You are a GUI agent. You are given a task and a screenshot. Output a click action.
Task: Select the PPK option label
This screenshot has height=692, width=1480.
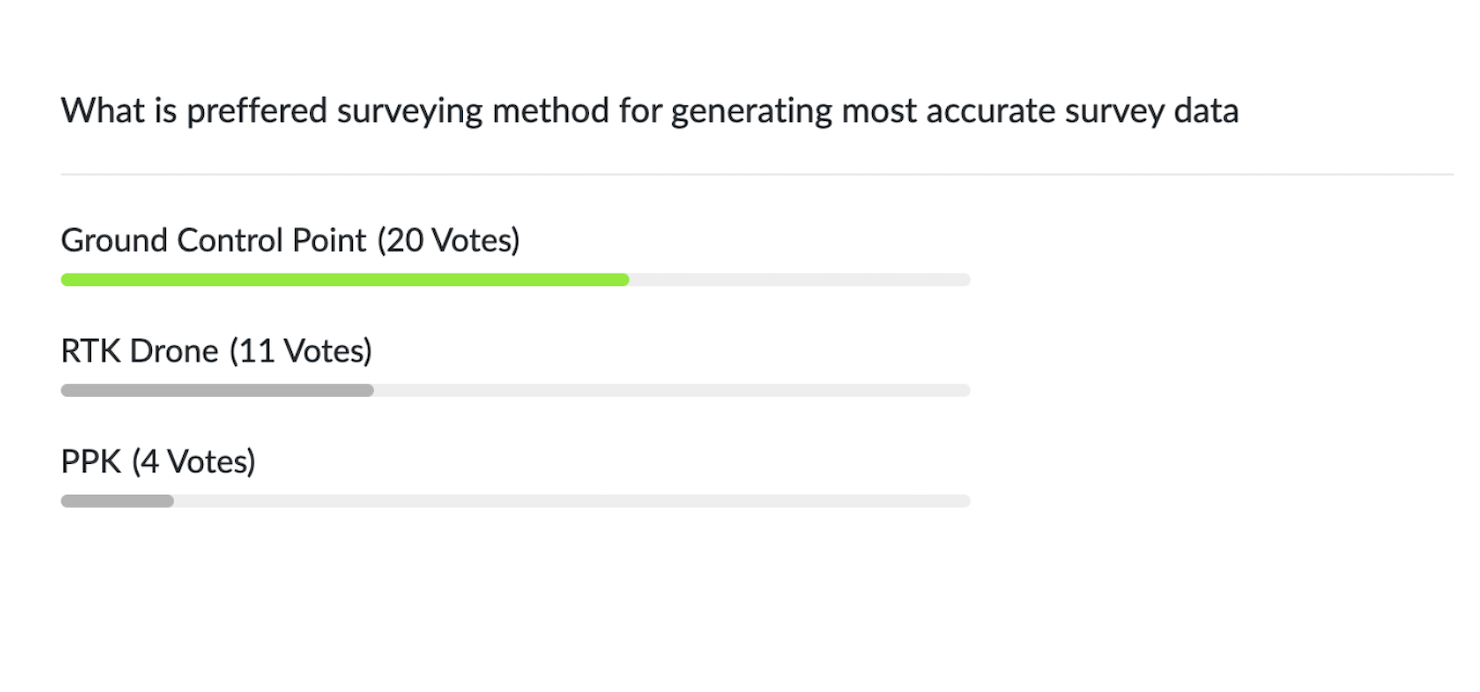(x=91, y=461)
